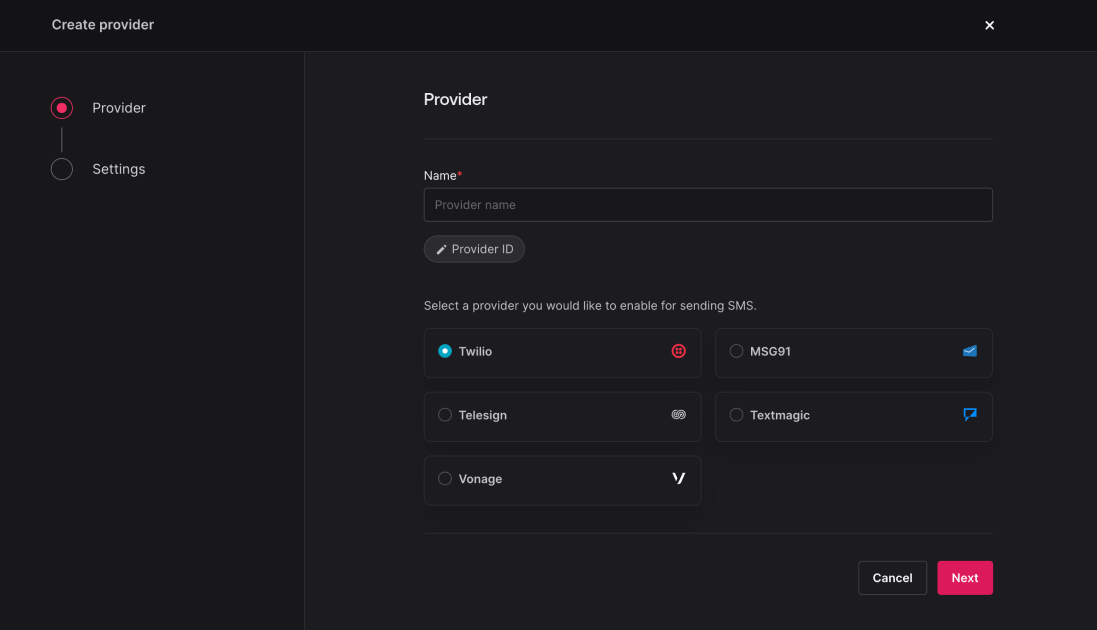Click the Next button
Viewport: 1097px width, 630px height.
tap(965, 578)
